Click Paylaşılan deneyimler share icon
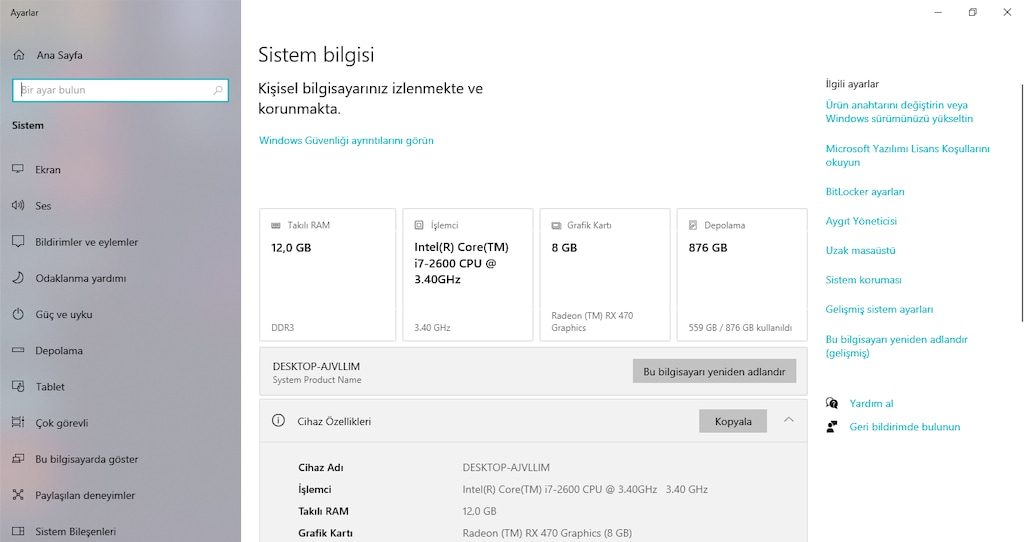 point(18,495)
